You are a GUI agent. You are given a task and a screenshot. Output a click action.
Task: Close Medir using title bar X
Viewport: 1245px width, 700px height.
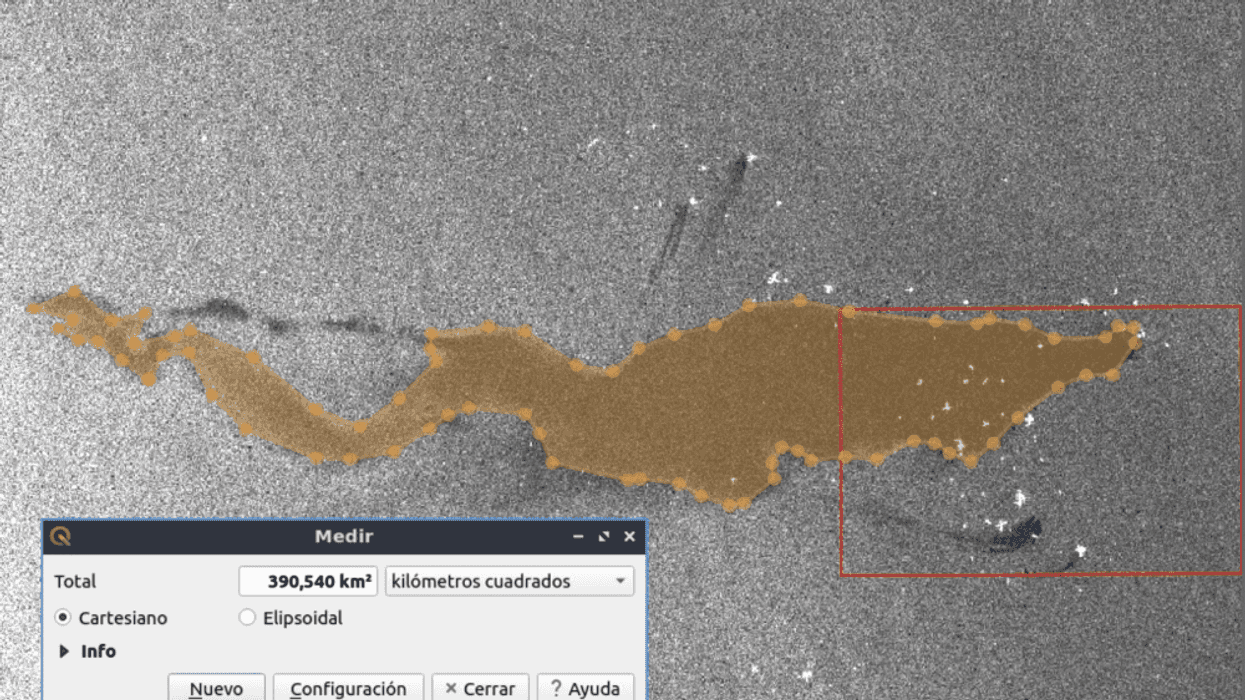(x=629, y=537)
